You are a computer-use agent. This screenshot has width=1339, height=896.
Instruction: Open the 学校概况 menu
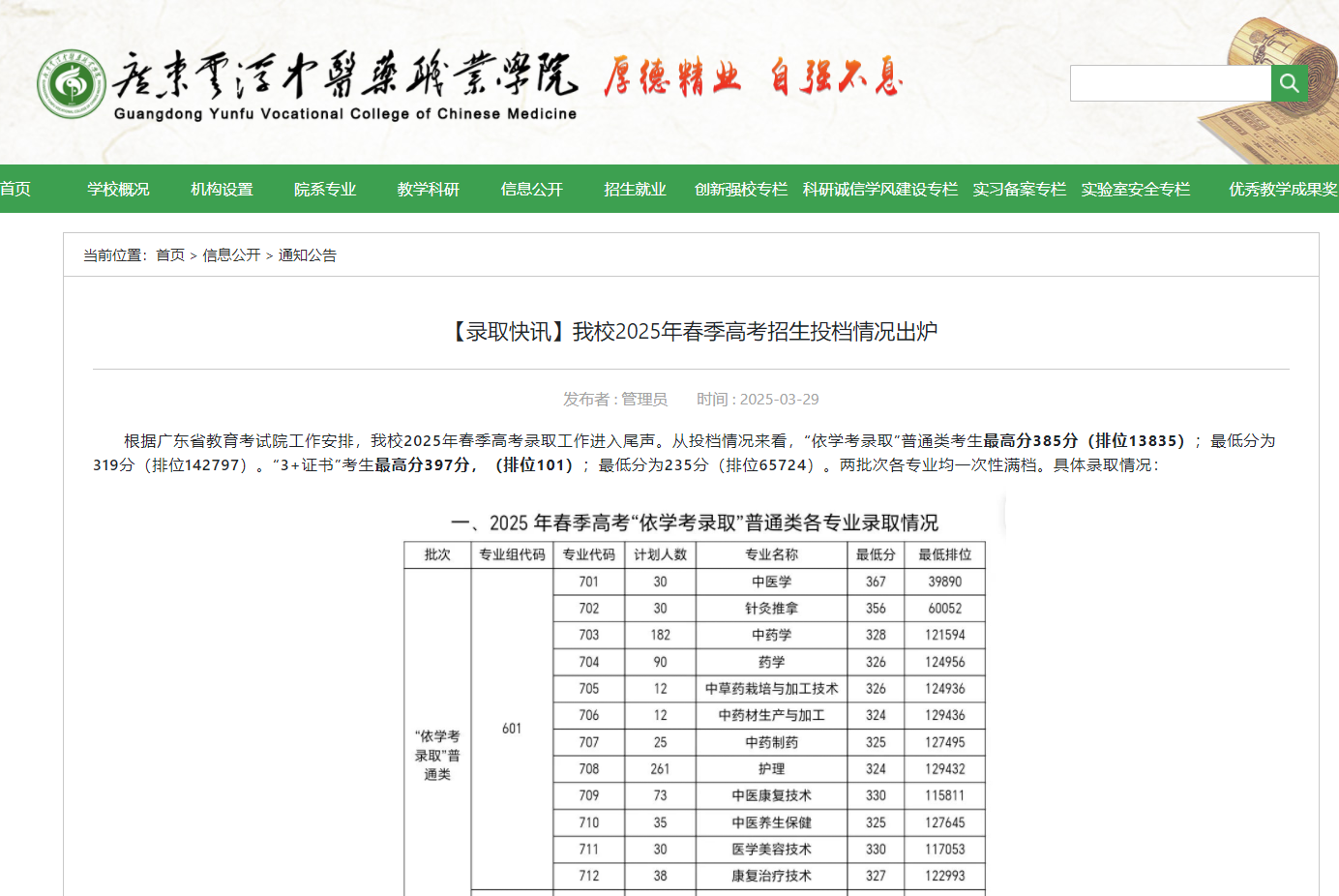118,190
